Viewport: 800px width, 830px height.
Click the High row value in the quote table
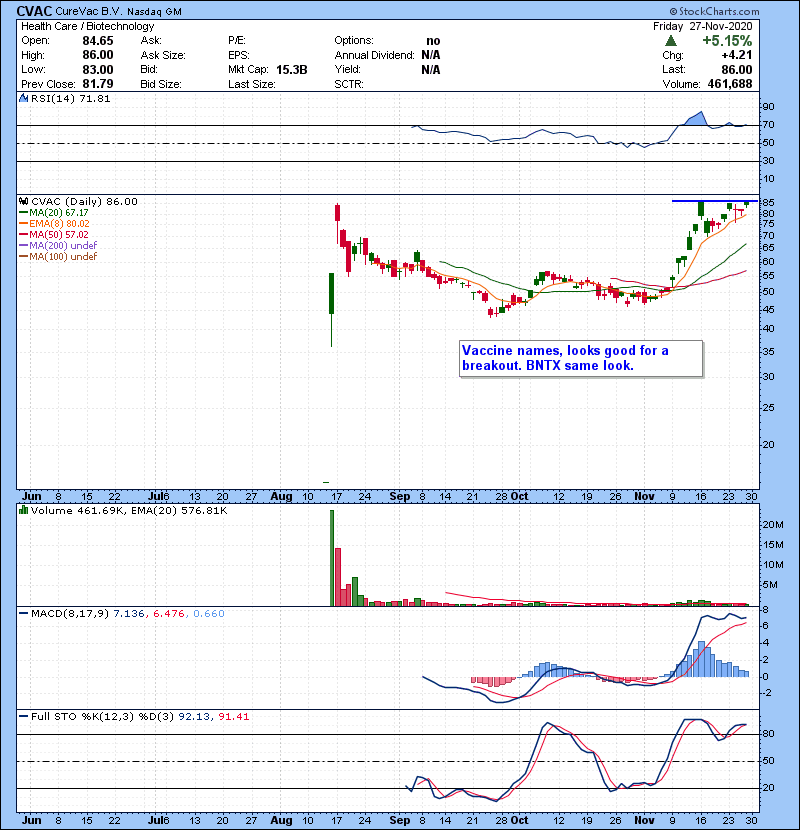coord(98,55)
